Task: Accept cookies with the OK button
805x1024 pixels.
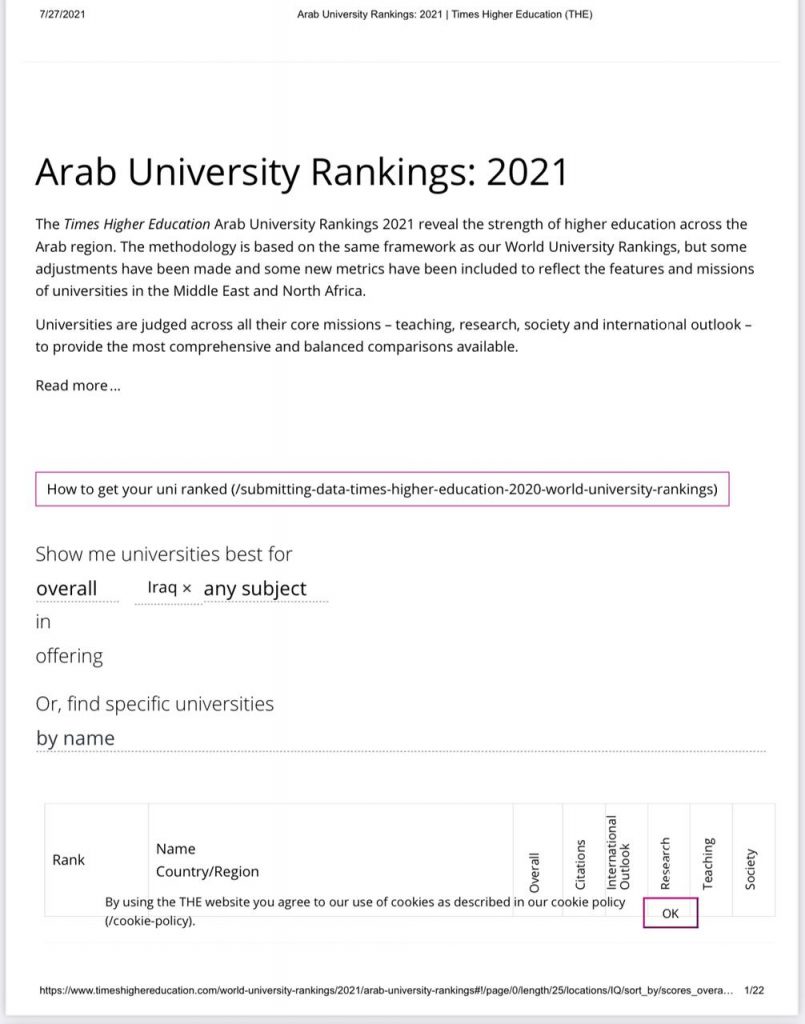Action: coord(671,913)
